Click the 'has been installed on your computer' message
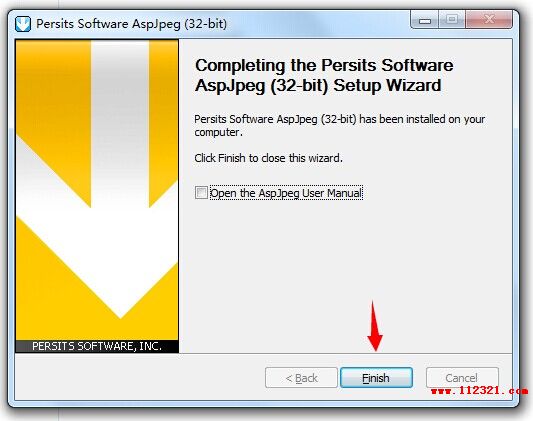Screen dimensions: 533x421 coord(340,125)
